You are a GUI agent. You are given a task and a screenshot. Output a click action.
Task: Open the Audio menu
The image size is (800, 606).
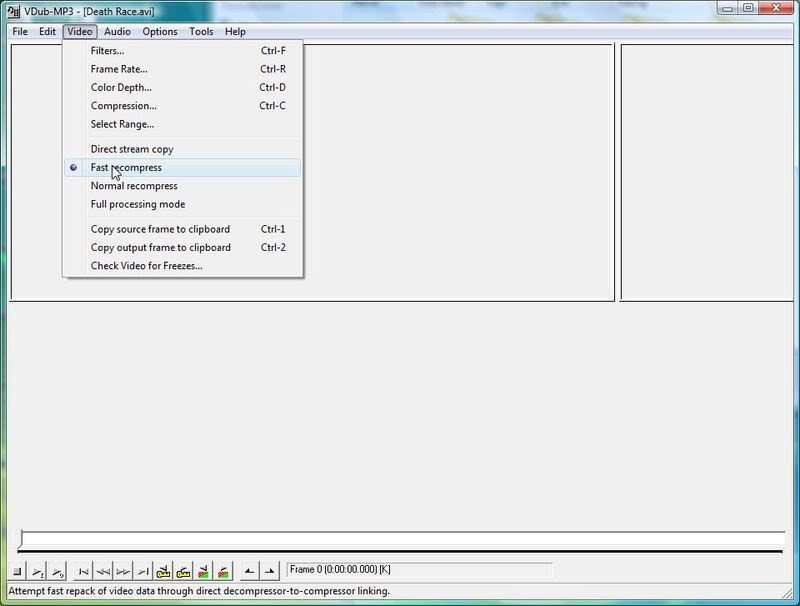(x=117, y=32)
